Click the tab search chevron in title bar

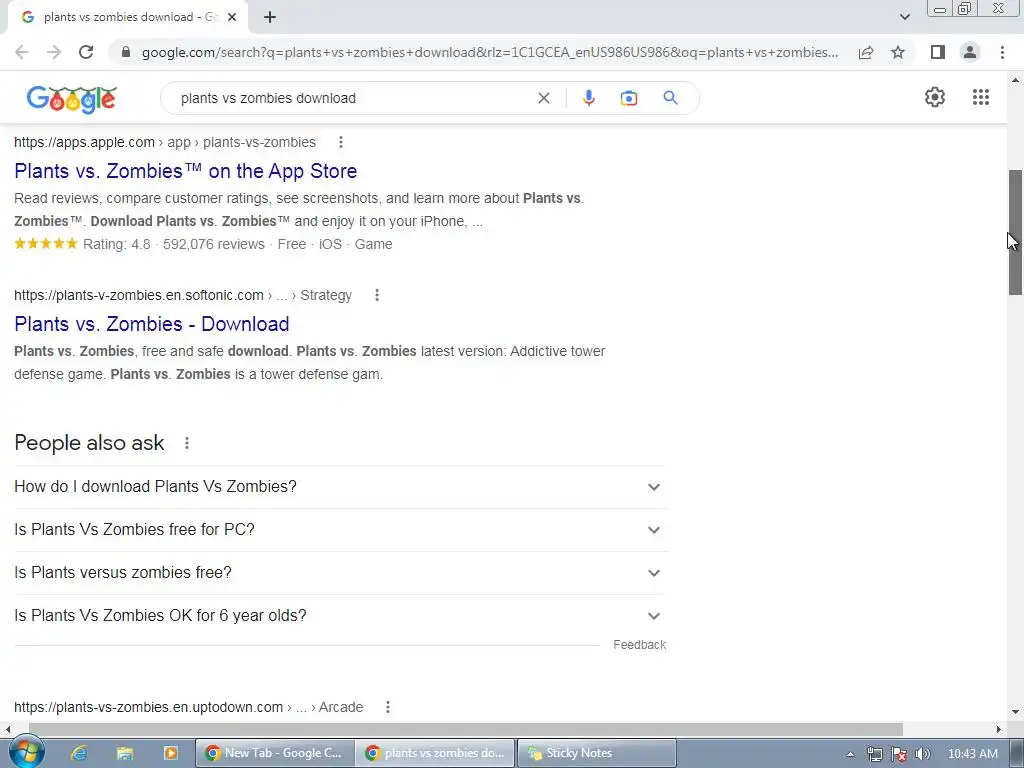[x=904, y=17]
